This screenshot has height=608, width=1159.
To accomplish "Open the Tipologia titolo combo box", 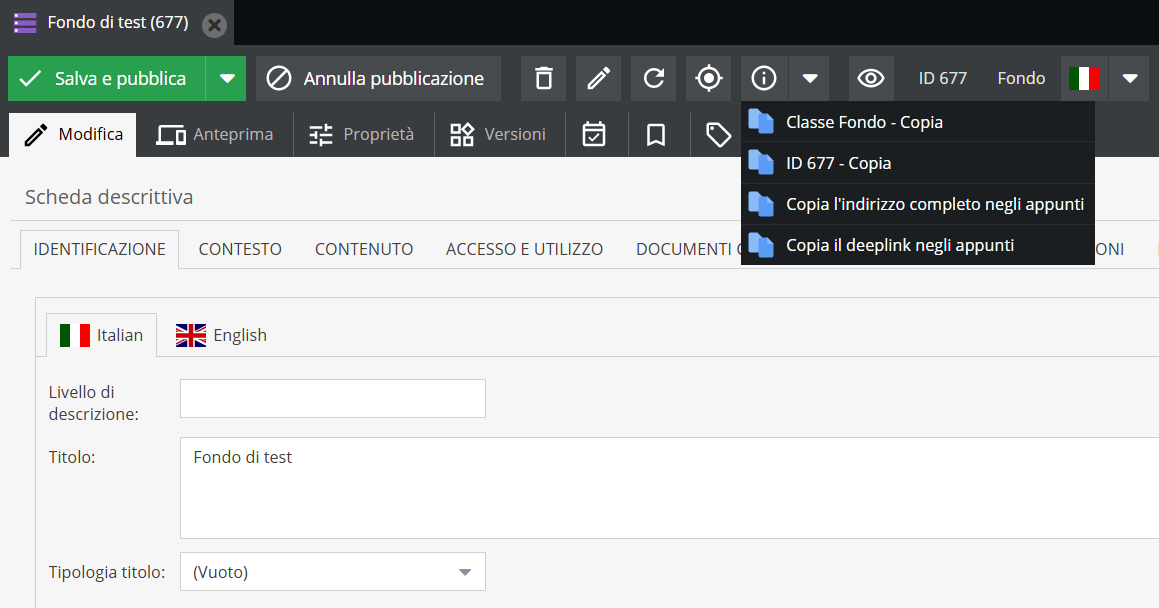I will point(332,572).
